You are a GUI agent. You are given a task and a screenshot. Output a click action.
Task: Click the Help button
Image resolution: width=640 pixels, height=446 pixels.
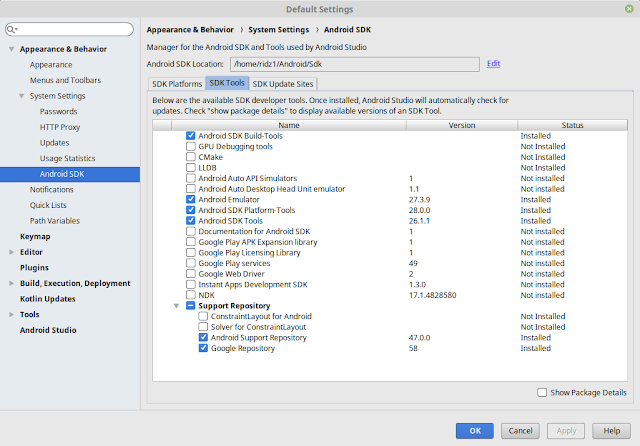point(611,430)
